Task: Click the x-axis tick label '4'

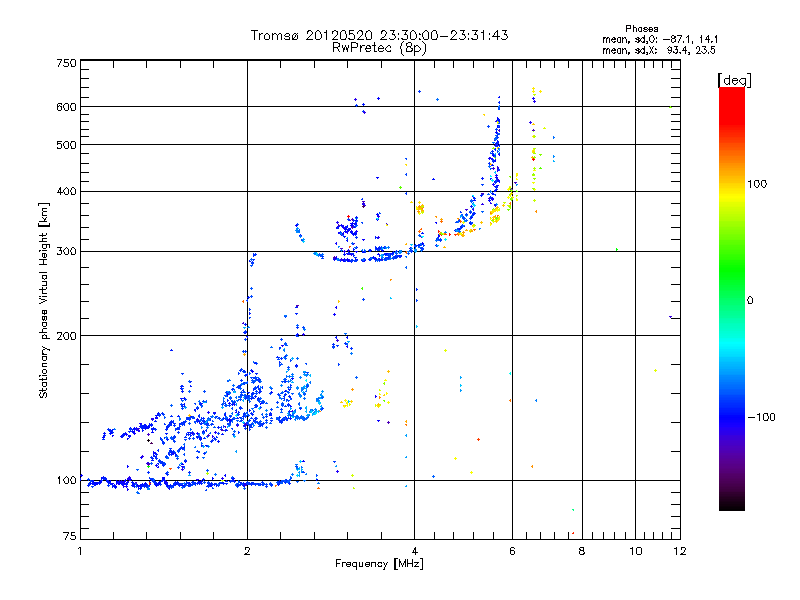Action: pos(415,551)
